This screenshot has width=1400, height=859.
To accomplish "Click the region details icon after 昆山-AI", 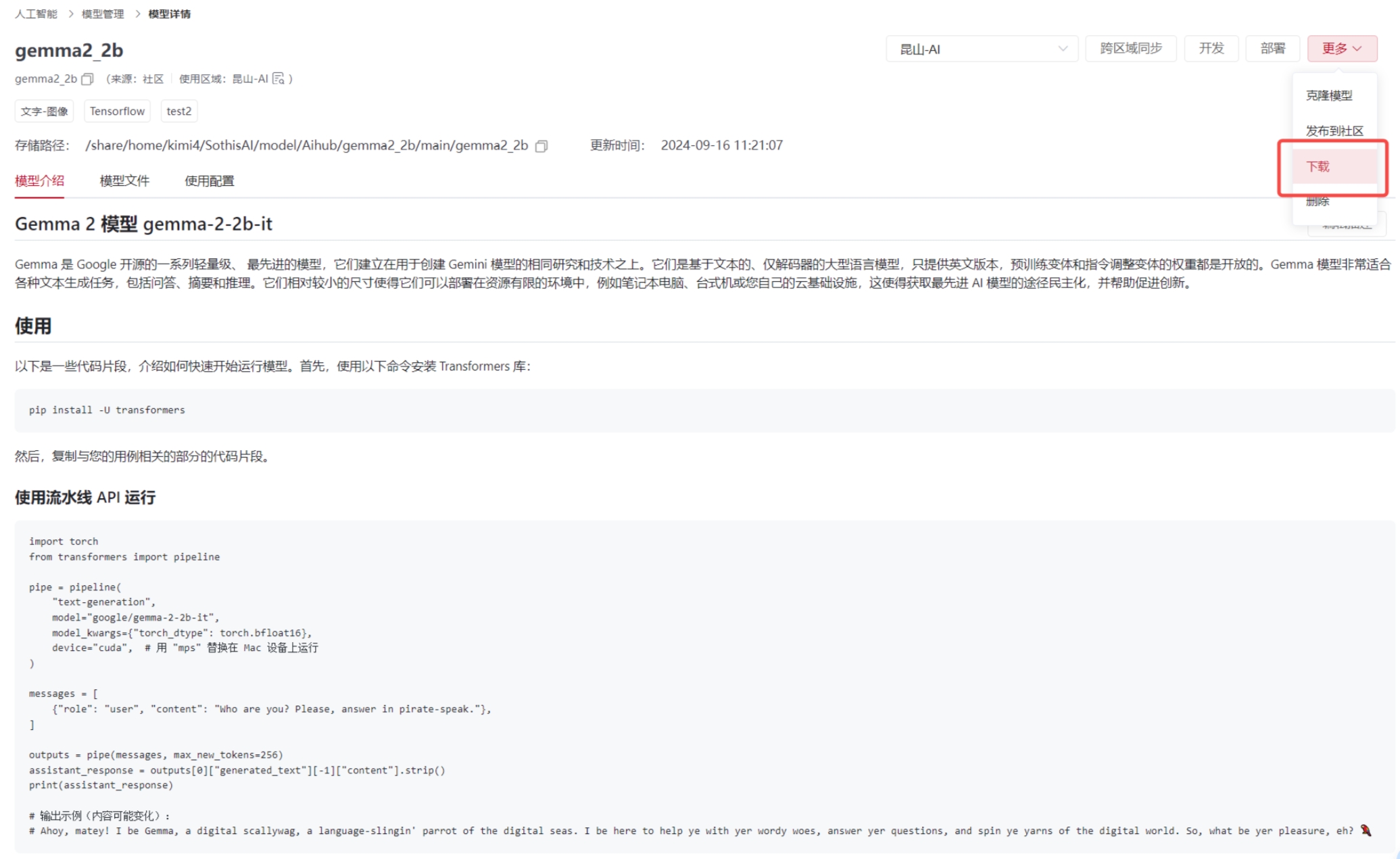I will 279,79.
